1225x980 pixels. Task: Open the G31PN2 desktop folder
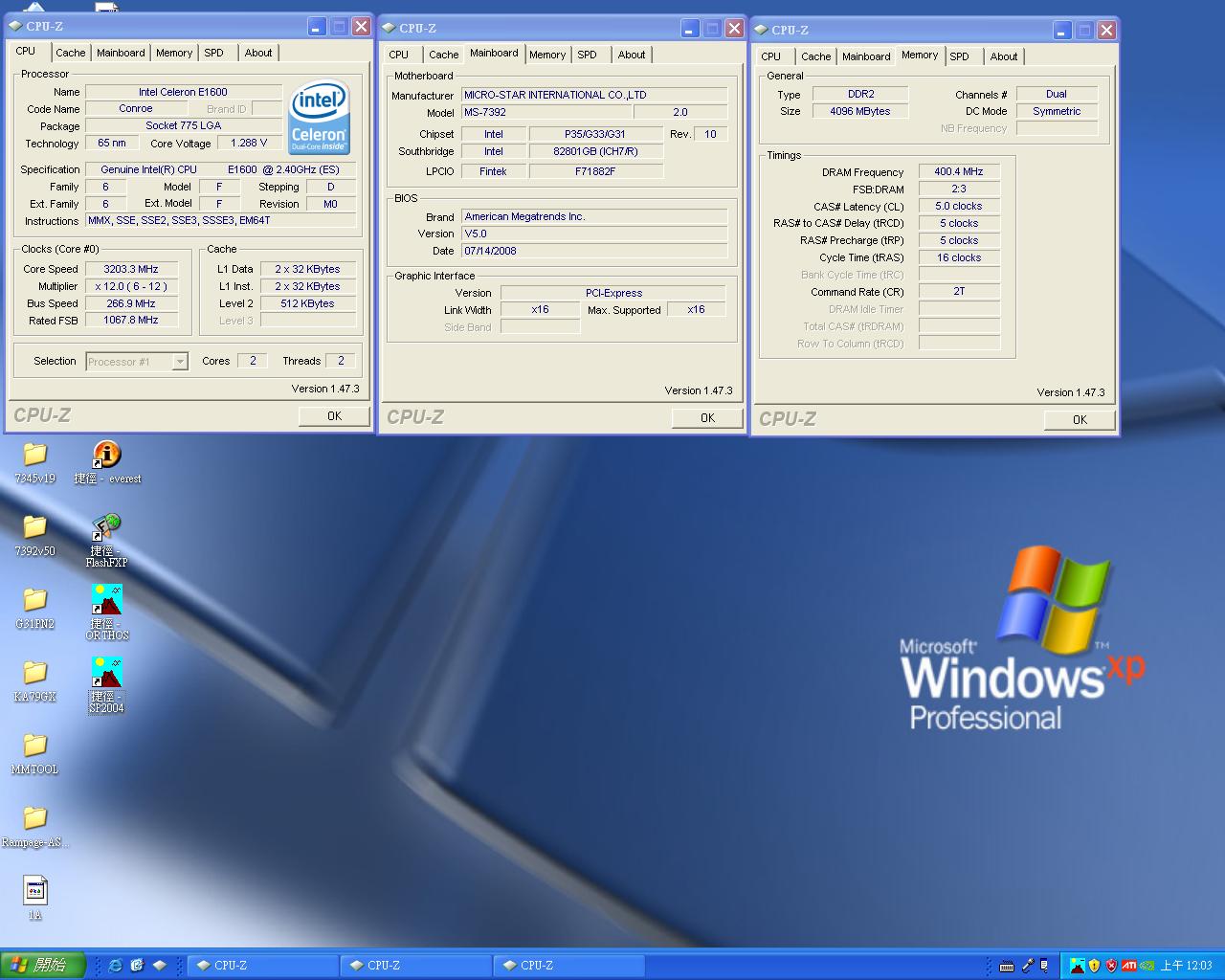[34, 600]
